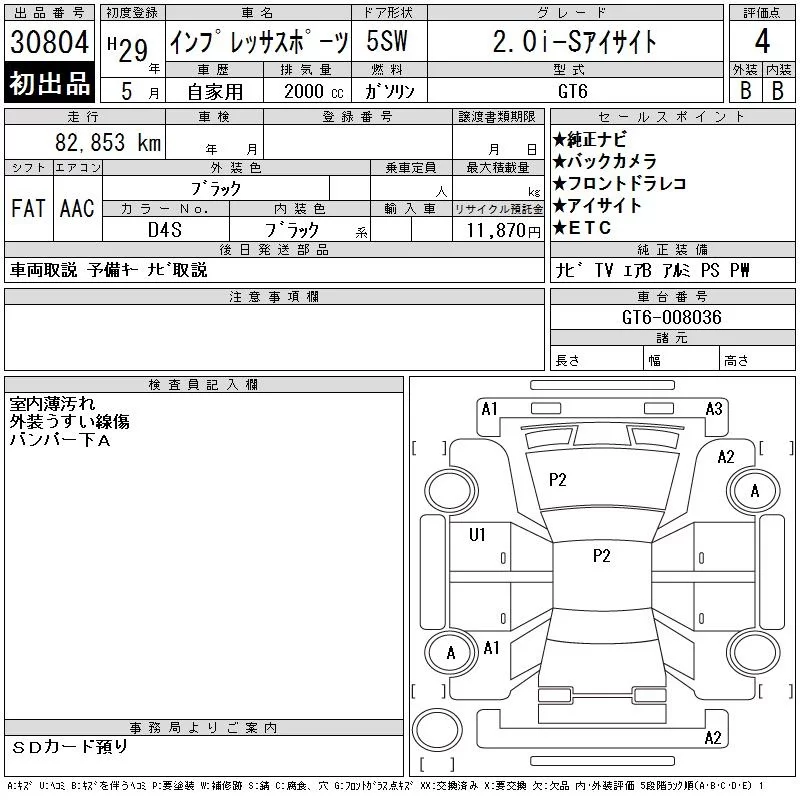The width and height of the screenshot is (800, 800).
Task: Click the lot number 30804
Action: tap(49, 42)
